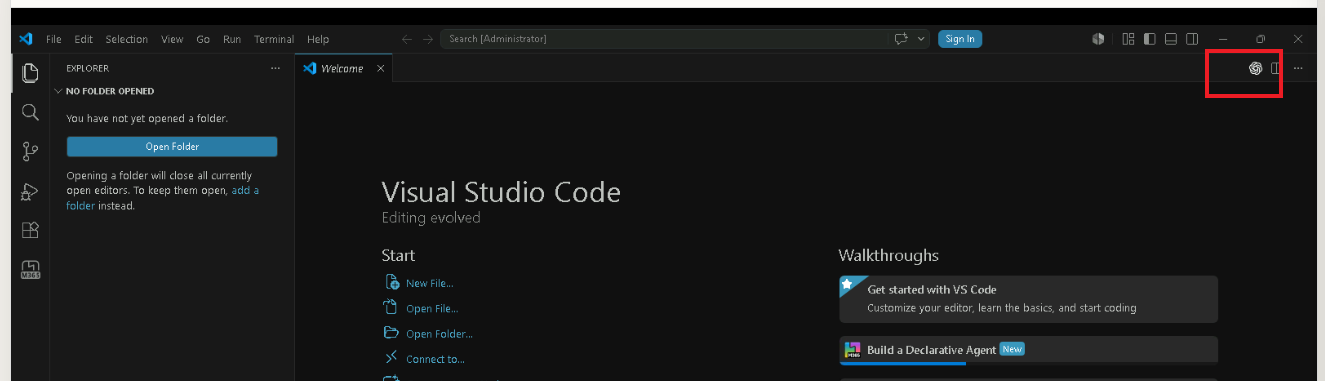Open the Search view in the activity bar

(30, 112)
